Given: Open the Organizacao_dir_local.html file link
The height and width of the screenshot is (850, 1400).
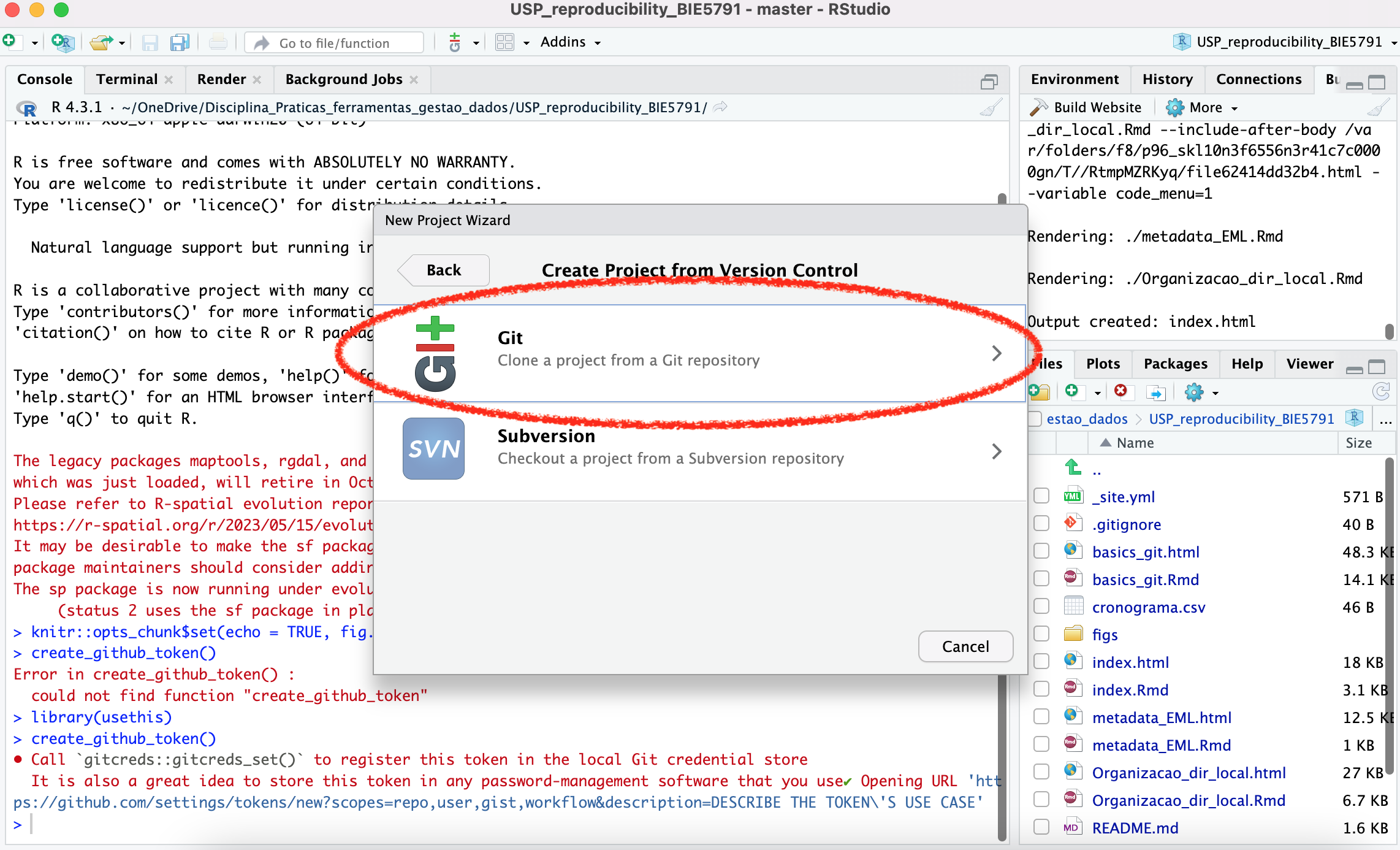Looking at the screenshot, I should click(x=1189, y=773).
